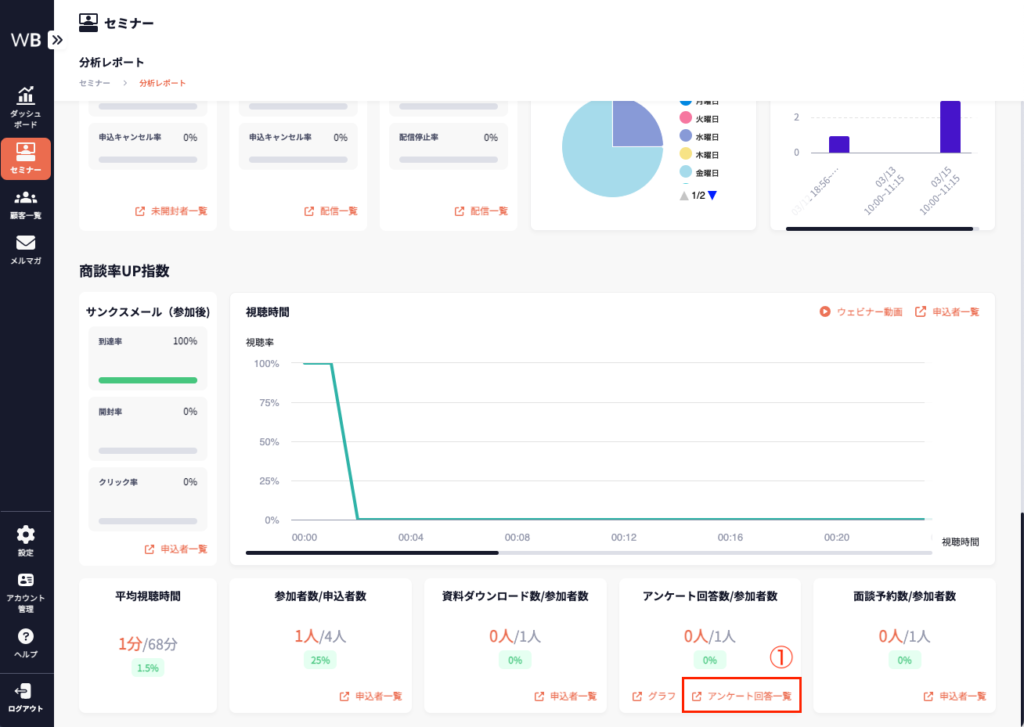Go to next legend page with down arrow

point(712,196)
